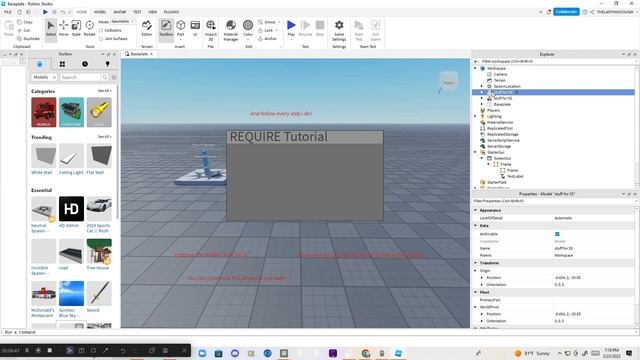Toggle the Join Surfaces checkbox
This screenshot has width=640, height=360.
coord(101,38)
